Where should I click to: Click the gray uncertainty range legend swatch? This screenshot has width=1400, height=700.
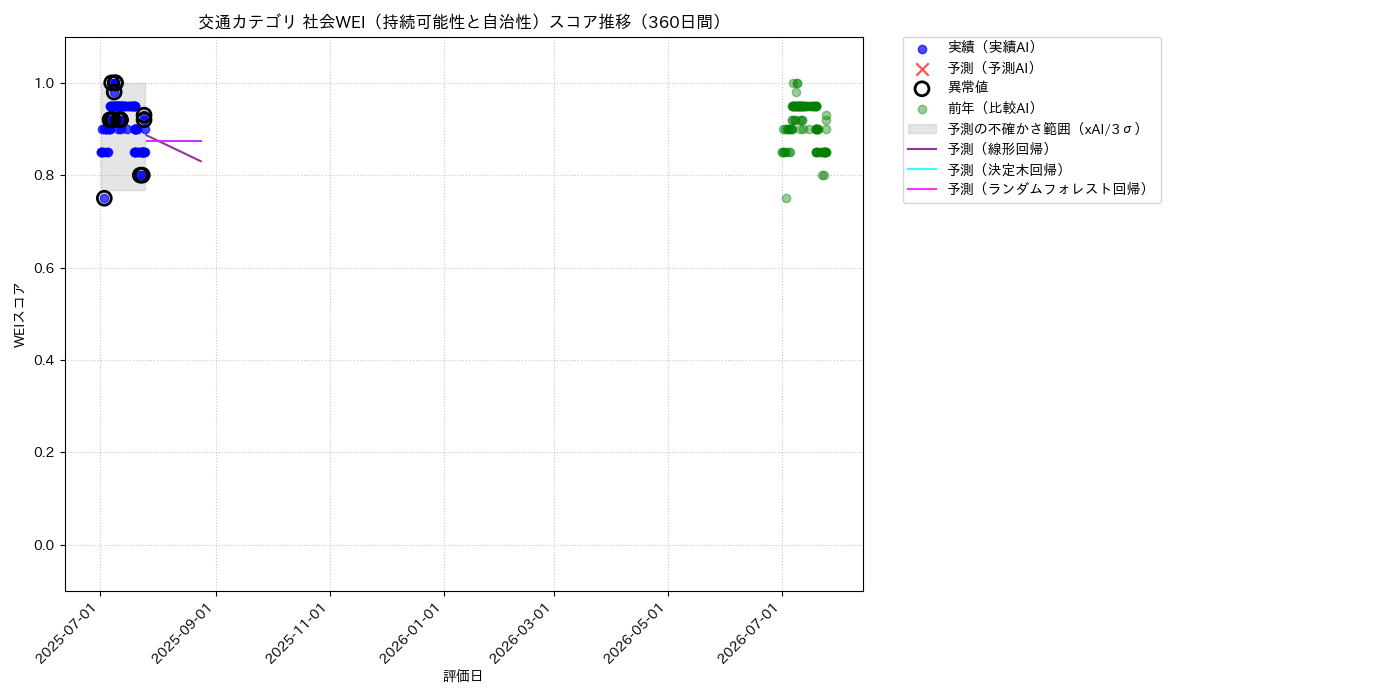[922, 129]
